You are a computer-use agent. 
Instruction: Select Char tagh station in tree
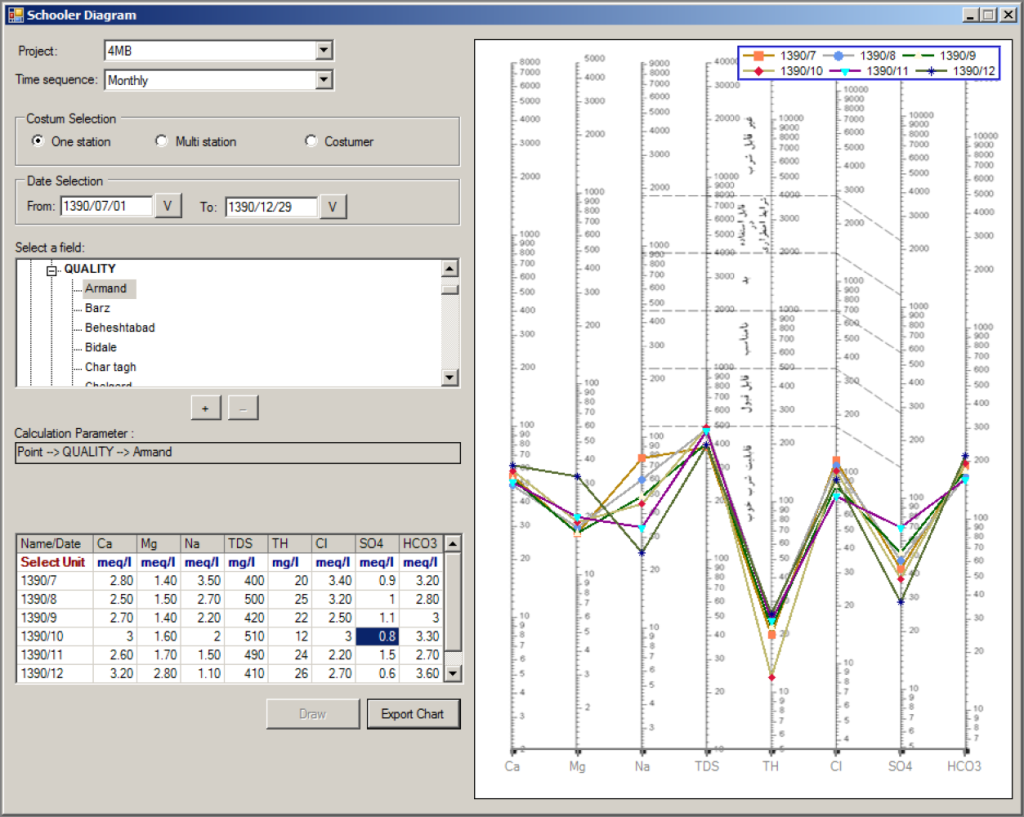point(110,367)
